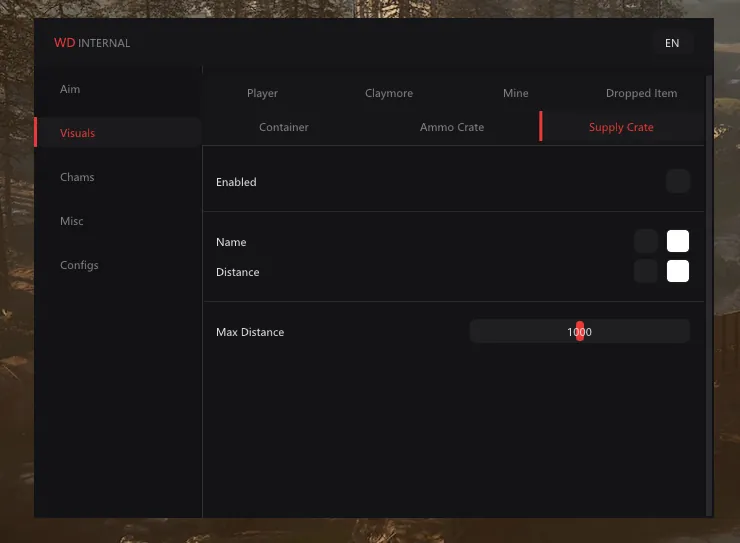Toggle the Name checkbox

pos(646,242)
